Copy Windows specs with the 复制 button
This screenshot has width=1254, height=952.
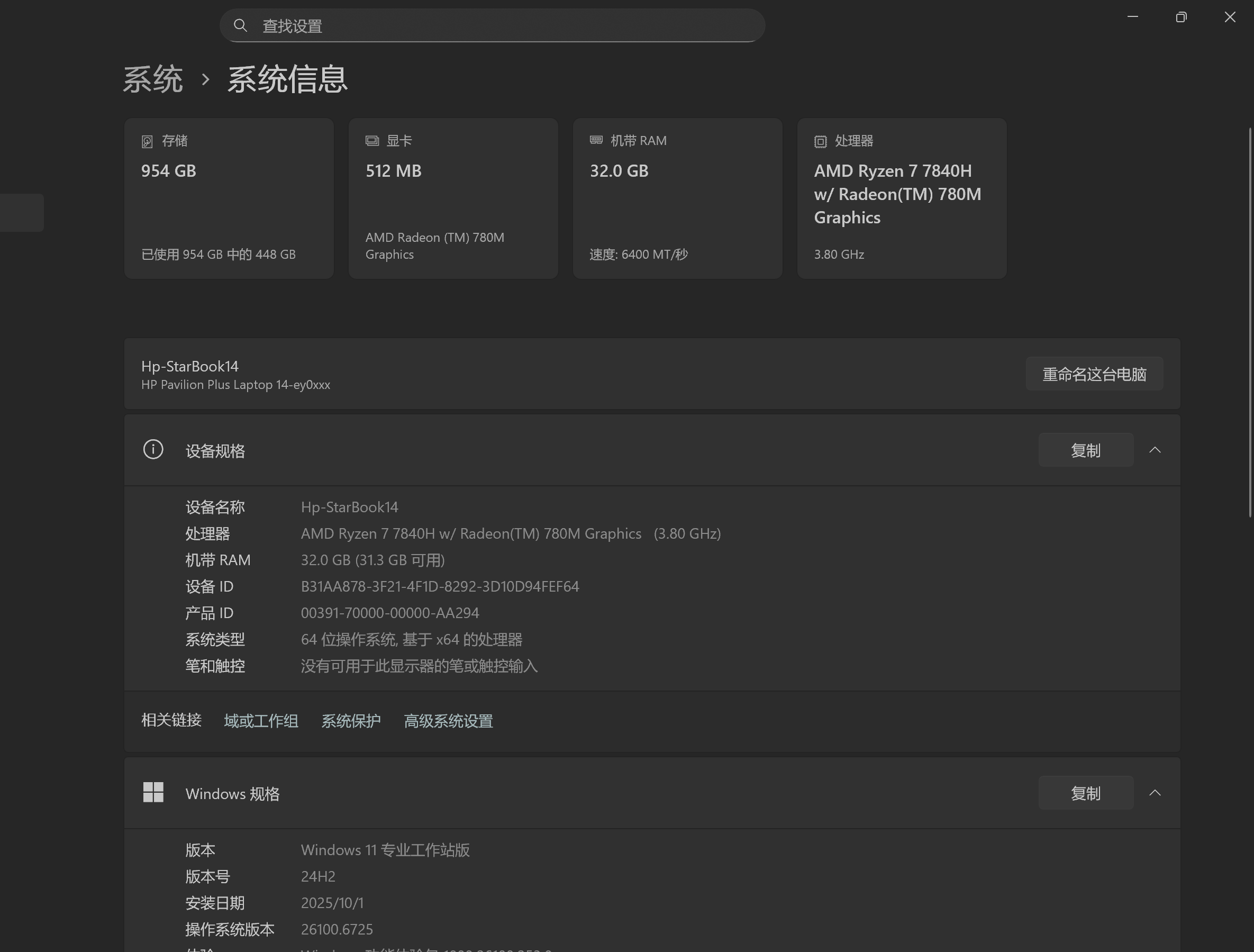(x=1086, y=793)
